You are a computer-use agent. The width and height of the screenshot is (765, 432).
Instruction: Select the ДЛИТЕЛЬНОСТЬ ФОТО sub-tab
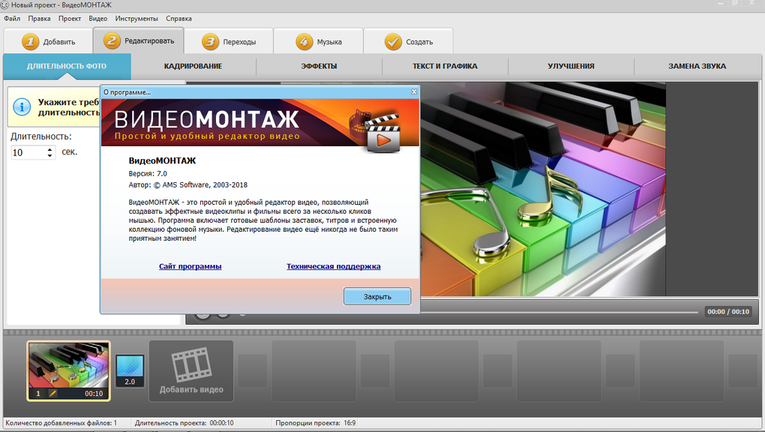(x=67, y=66)
